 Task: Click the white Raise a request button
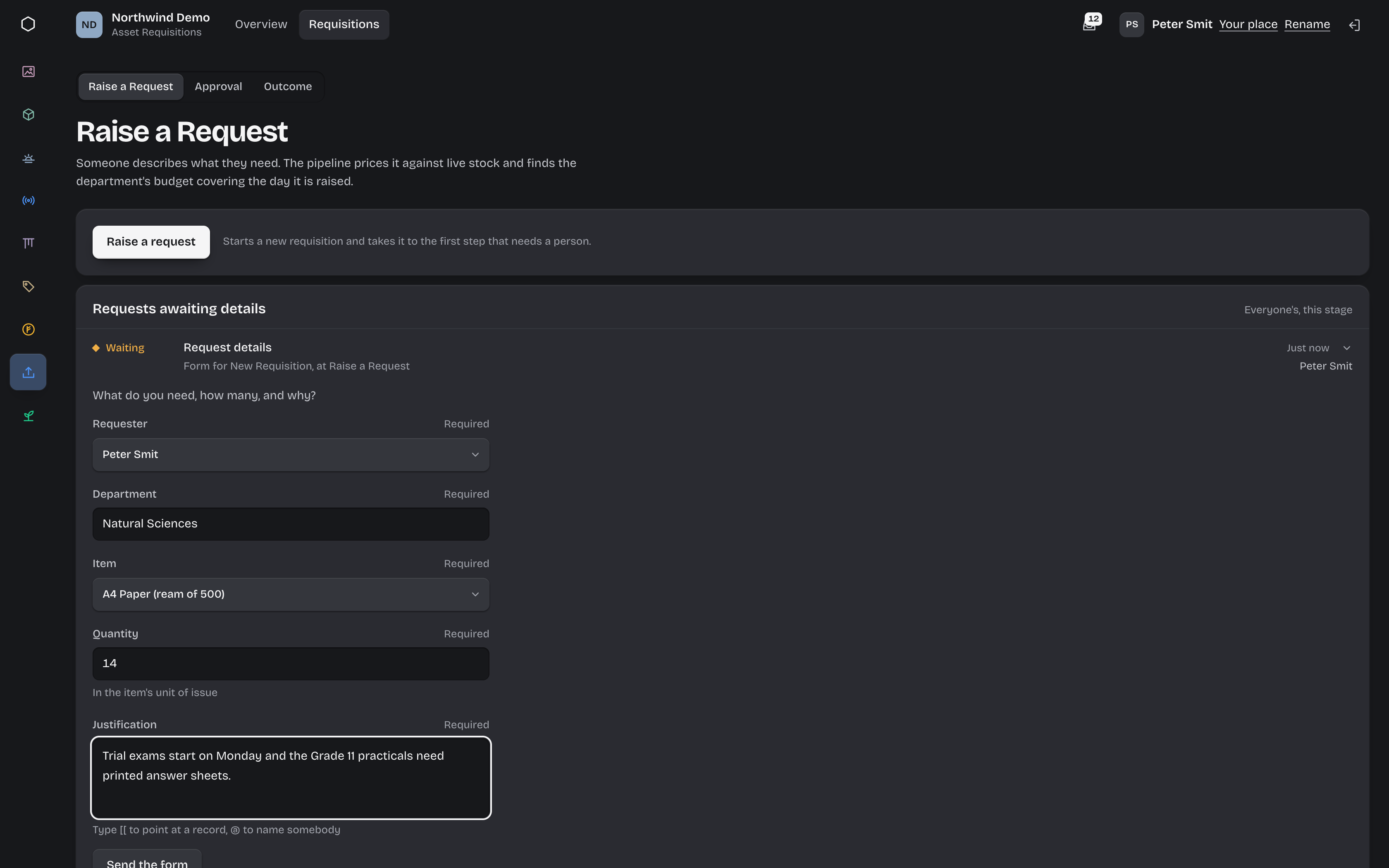151,242
